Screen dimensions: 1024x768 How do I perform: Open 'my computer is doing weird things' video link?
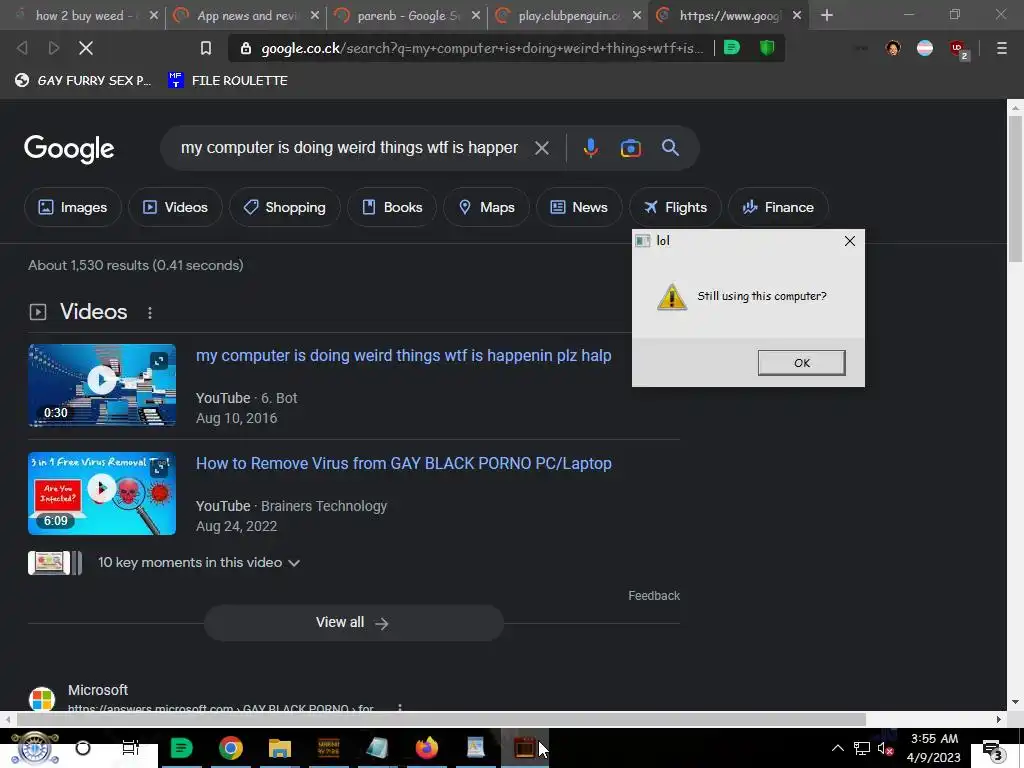(404, 356)
